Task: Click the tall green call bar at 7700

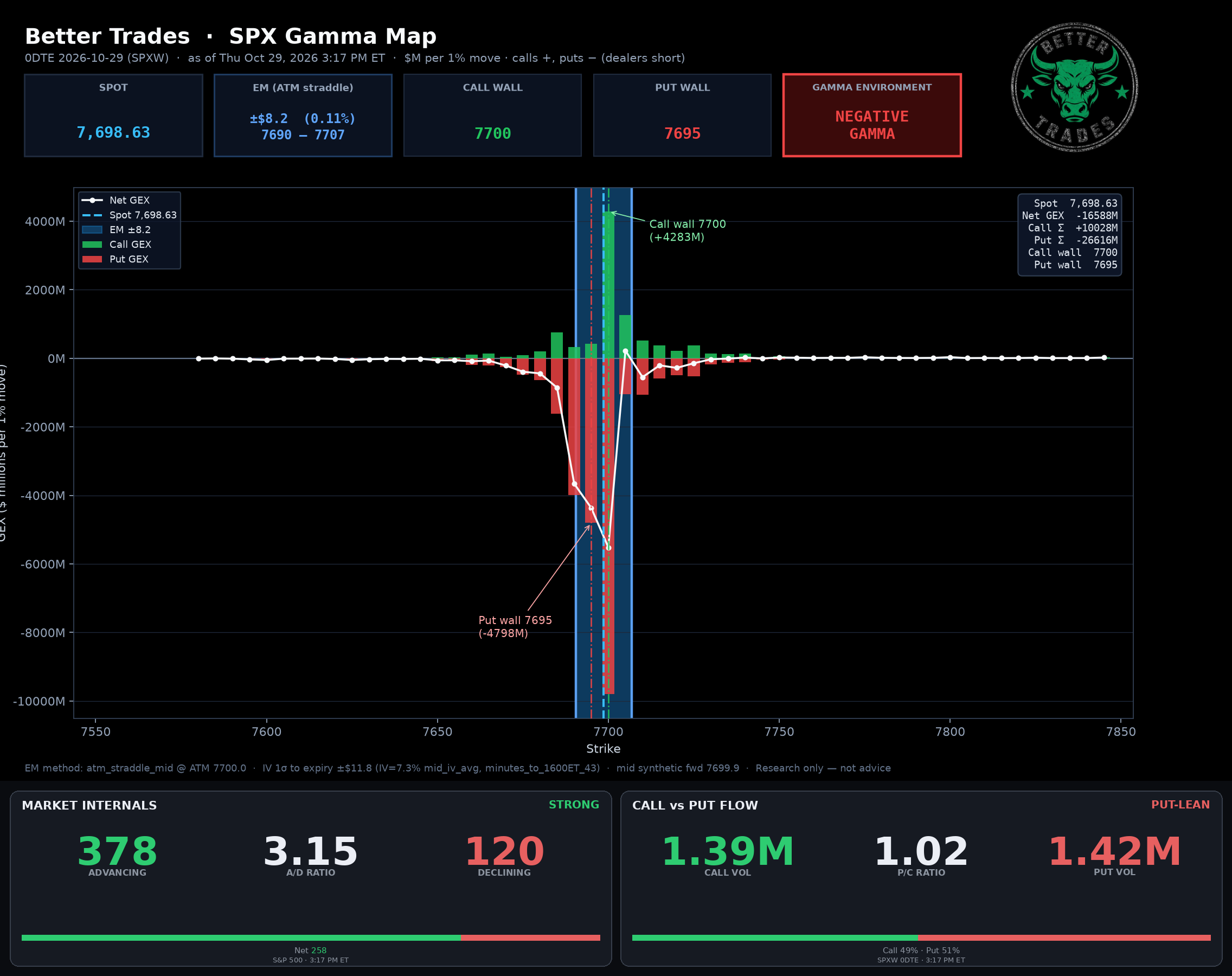Action: click(x=608, y=285)
